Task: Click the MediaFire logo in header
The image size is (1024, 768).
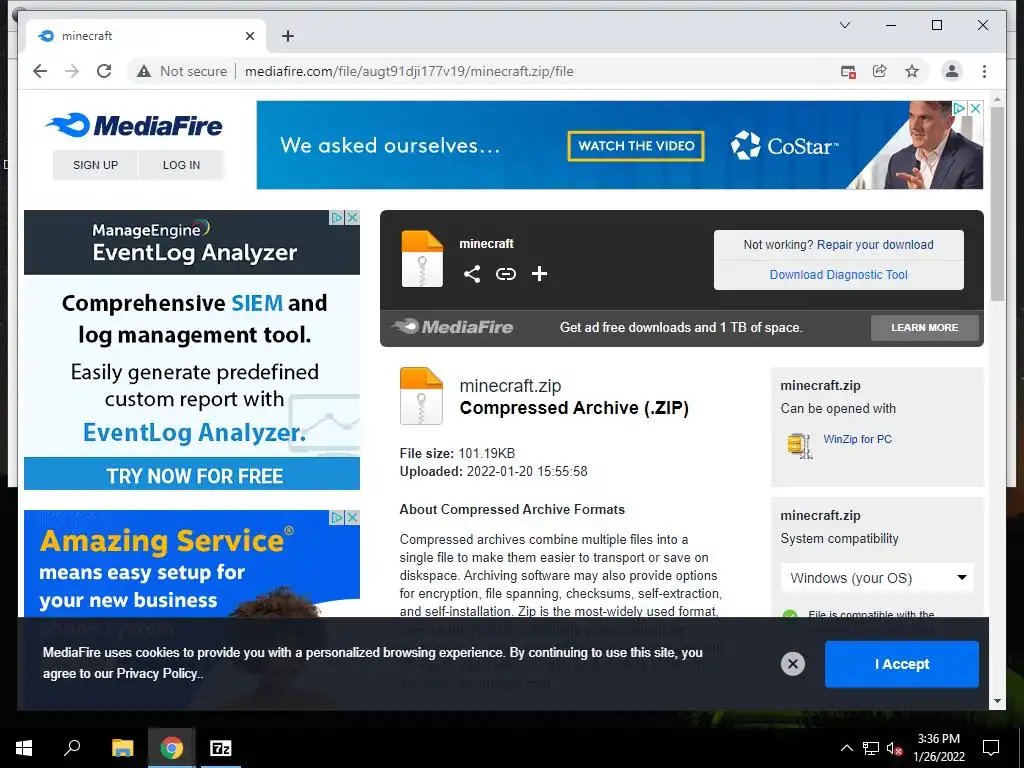Action: click(134, 125)
